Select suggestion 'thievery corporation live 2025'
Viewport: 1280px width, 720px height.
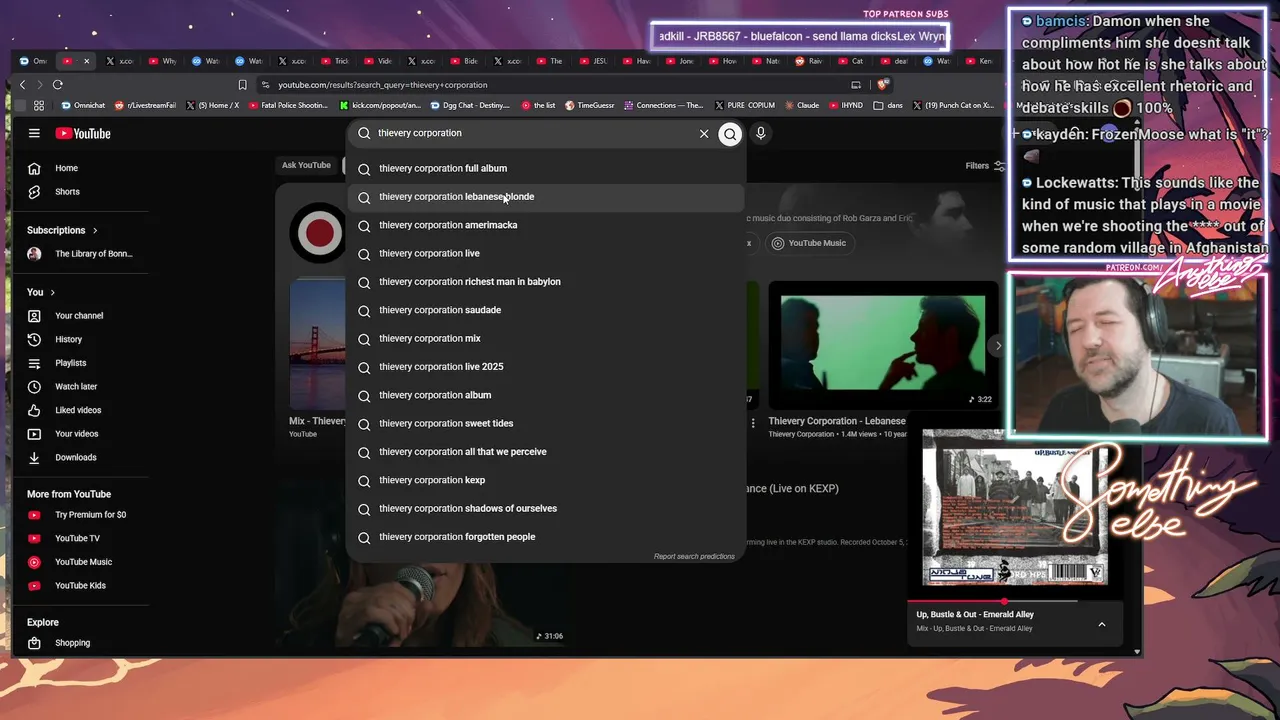pos(546,367)
